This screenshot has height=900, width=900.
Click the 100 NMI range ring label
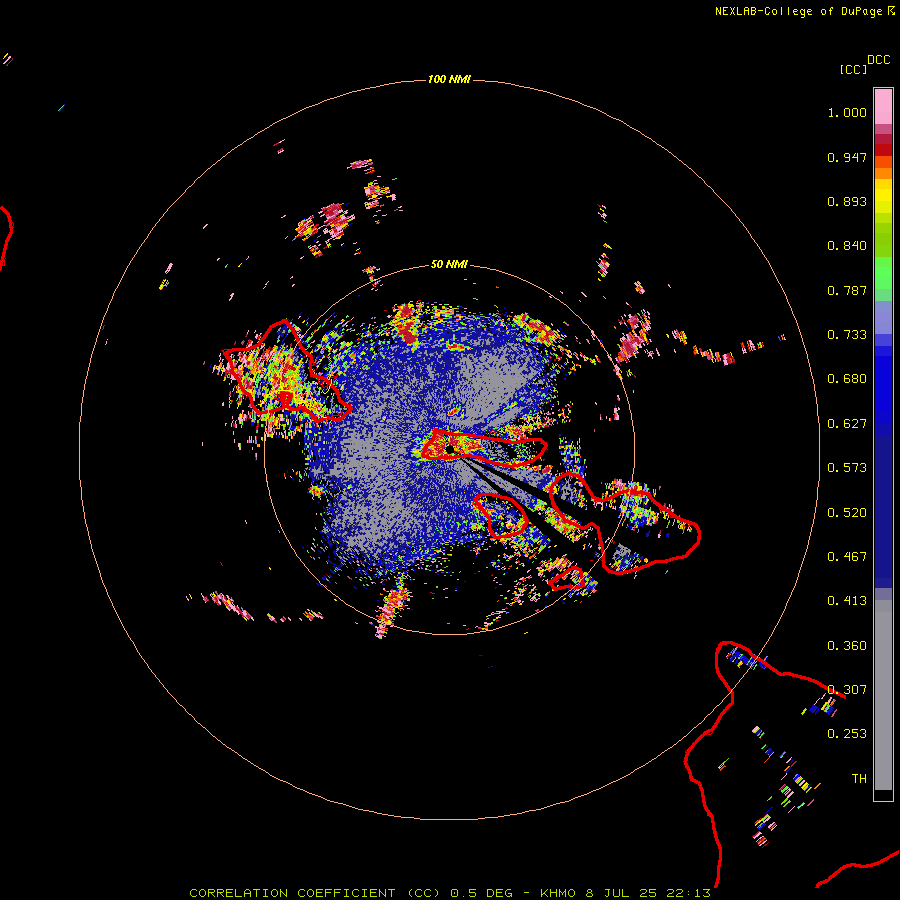pyautogui.click(x=449, y=79)
